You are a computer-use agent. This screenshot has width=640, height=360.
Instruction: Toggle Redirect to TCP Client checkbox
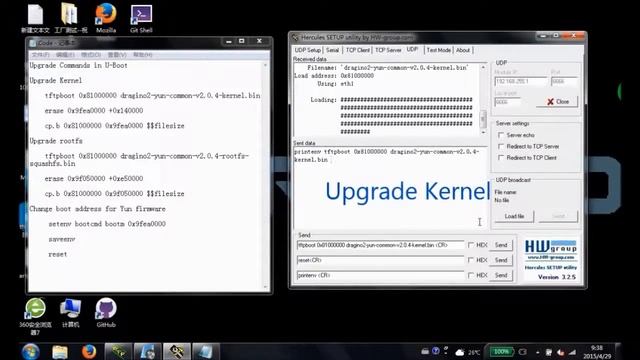click(x=501, y=158)
